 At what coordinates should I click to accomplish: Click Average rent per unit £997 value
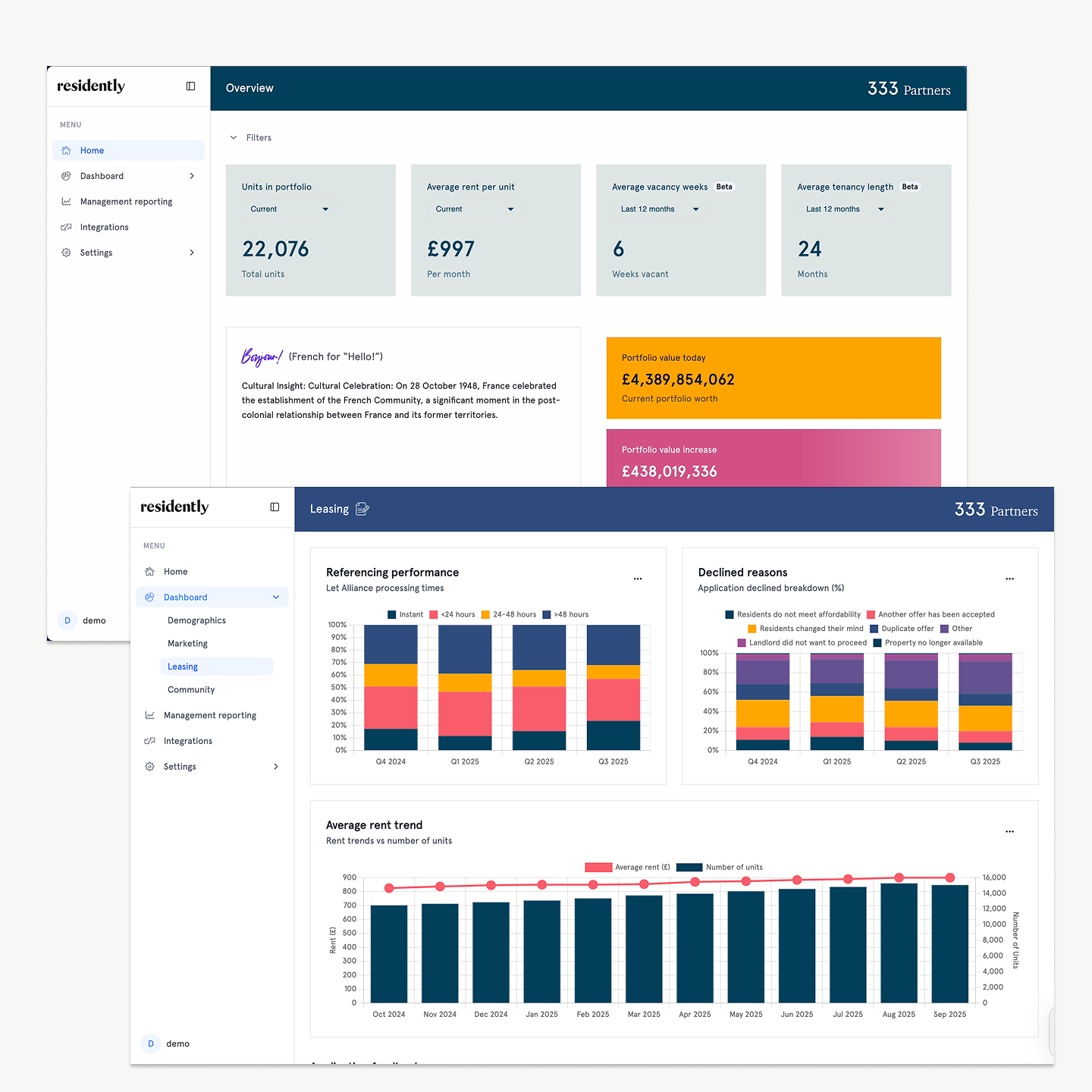point(450,249)
